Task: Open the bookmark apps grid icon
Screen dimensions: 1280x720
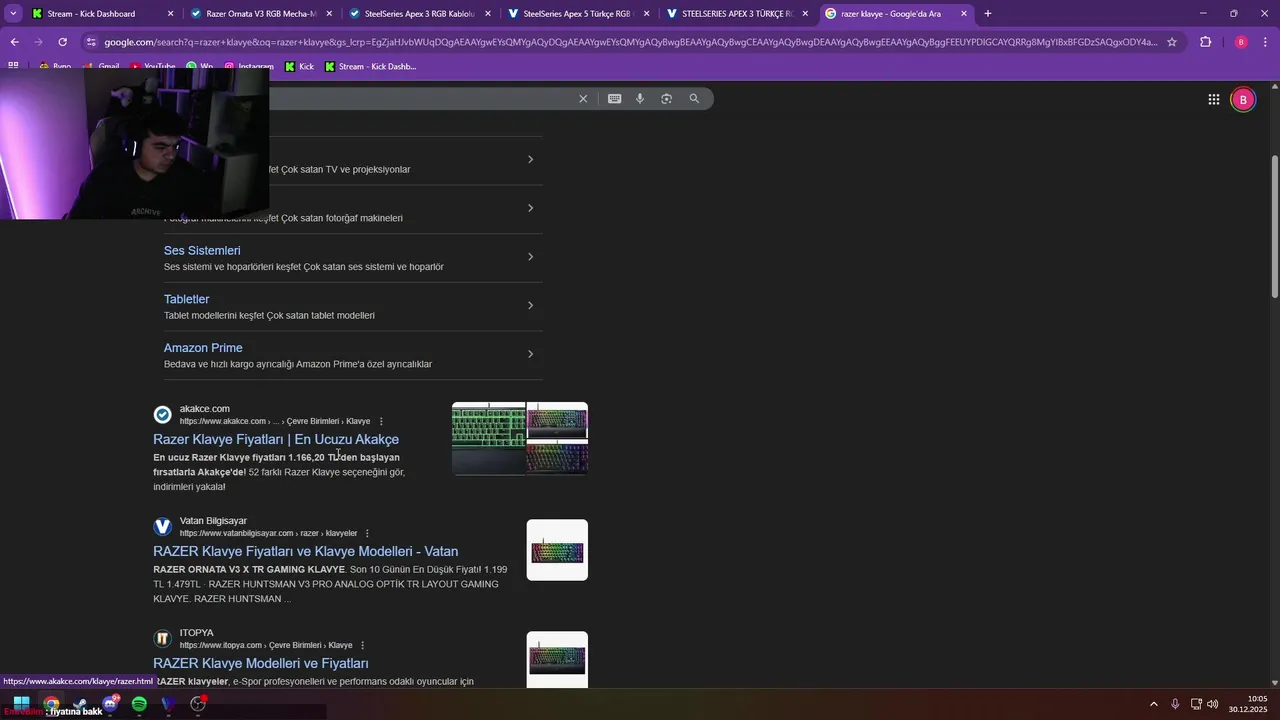Action: 13,66
